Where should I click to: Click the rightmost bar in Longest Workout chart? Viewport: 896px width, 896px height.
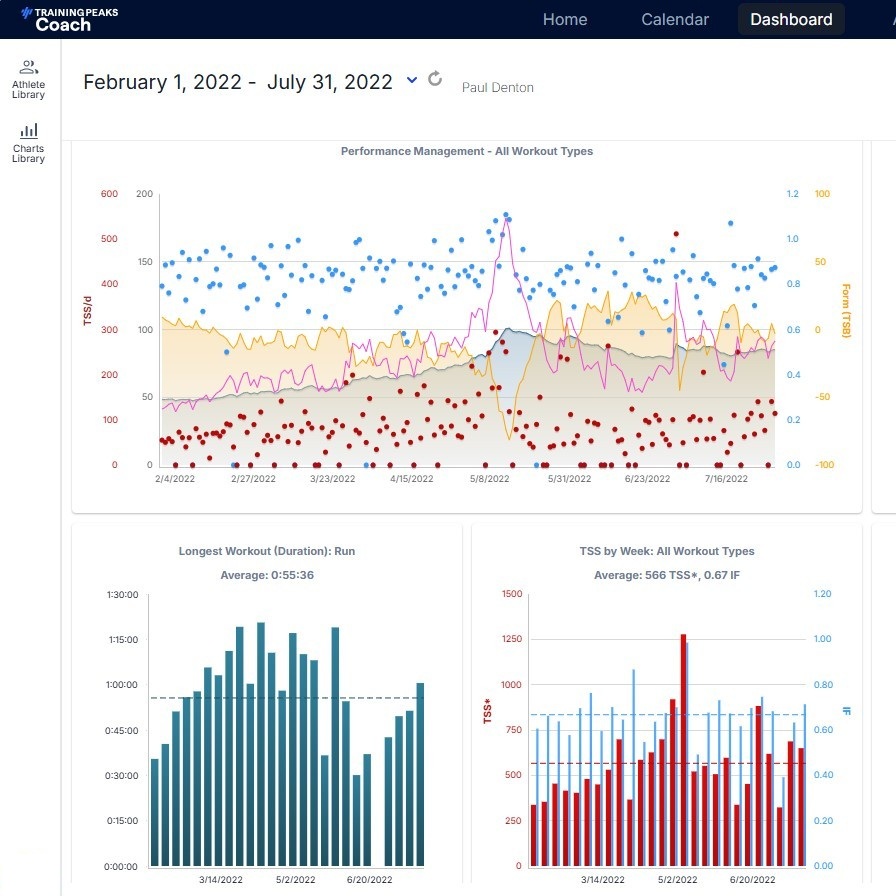pos(420,774)
